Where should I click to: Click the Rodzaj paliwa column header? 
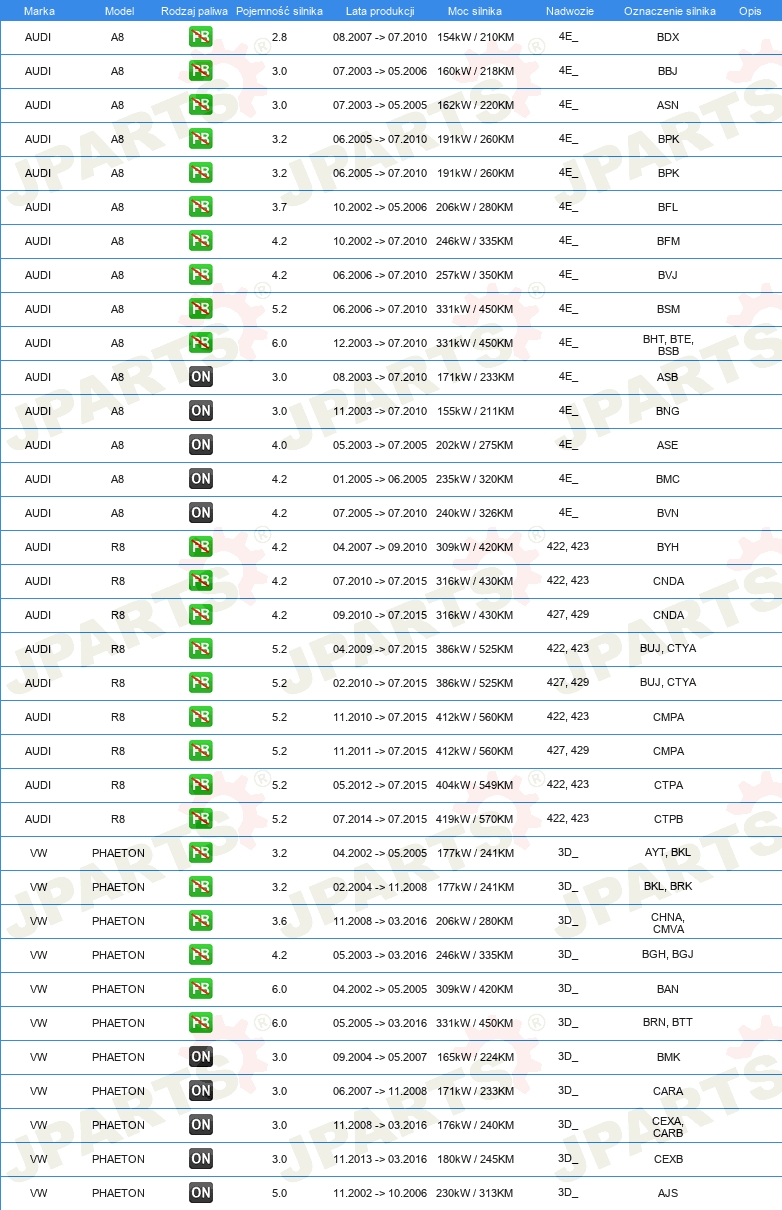[194, 10]
